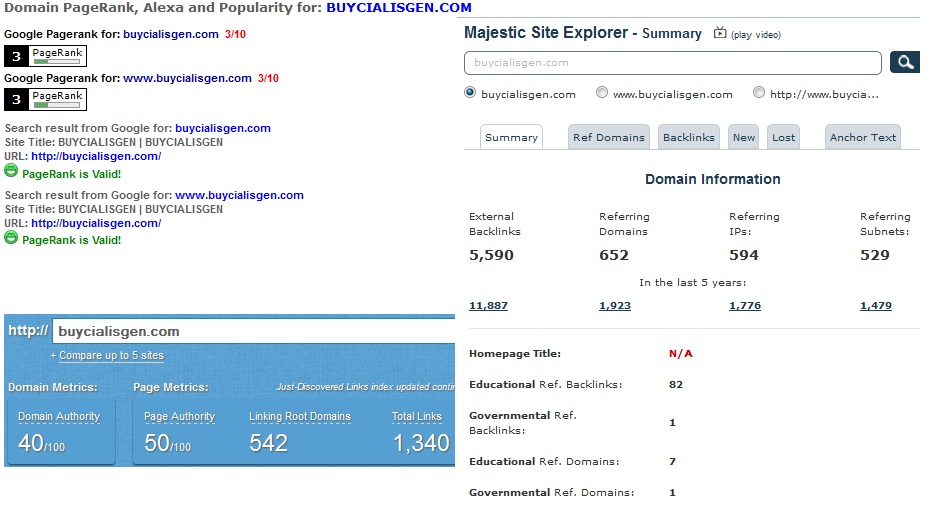Click www.buycialisgen.com link after Google Pagerank for
This screenshot has height=510, width=938.
click(187, 78)
